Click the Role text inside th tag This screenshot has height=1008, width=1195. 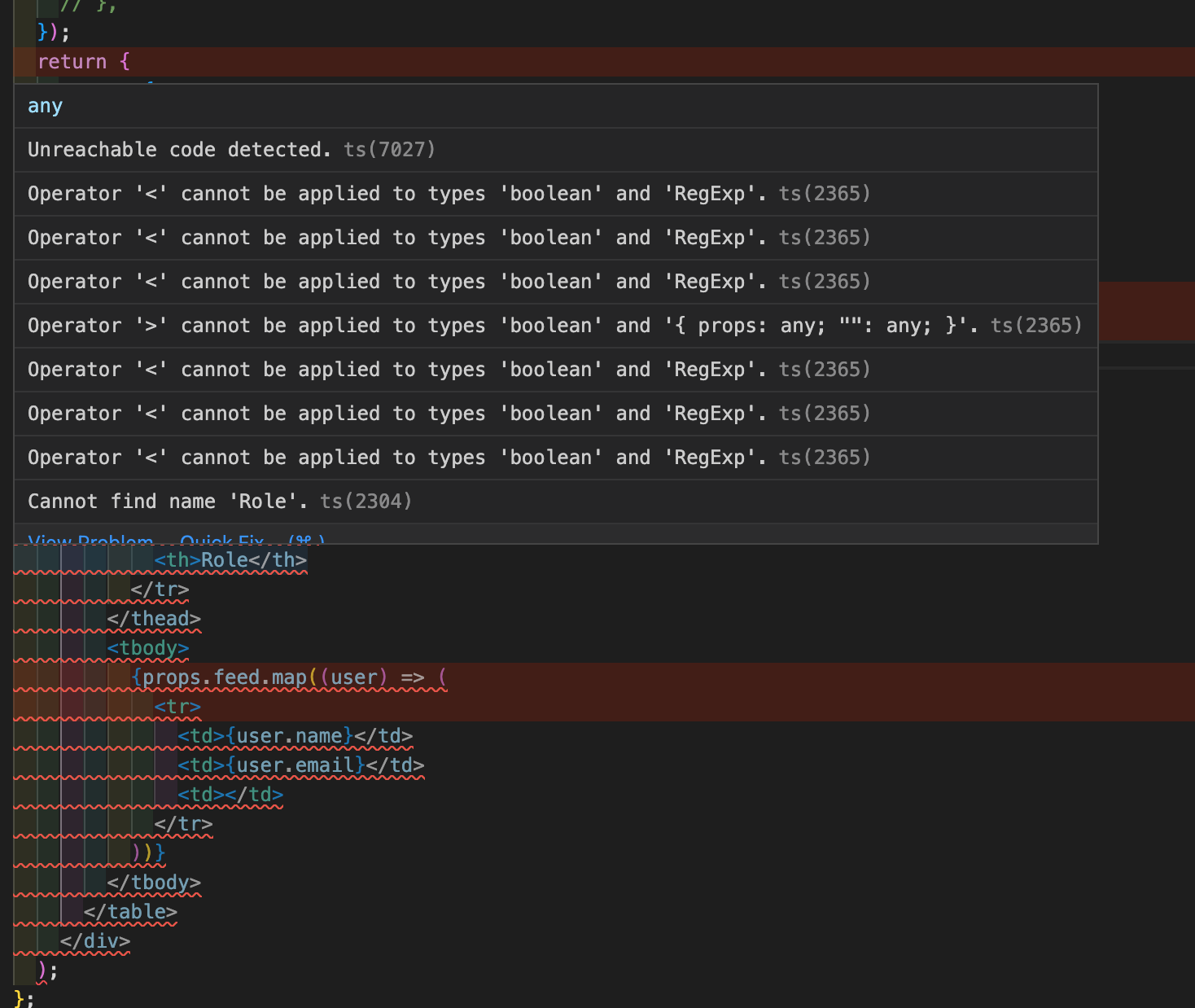click(x=225, y=560)
